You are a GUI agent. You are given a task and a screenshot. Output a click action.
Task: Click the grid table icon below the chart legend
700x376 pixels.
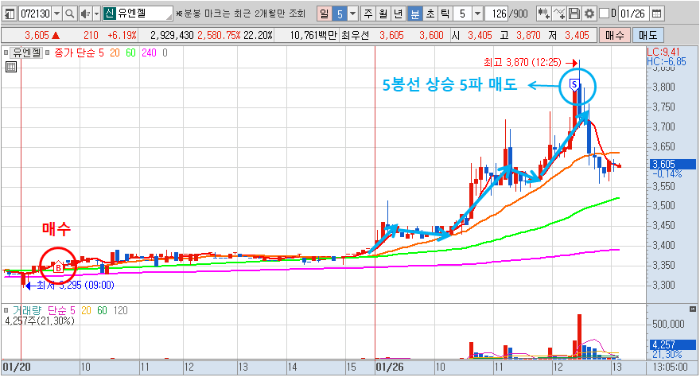(11, 67)
